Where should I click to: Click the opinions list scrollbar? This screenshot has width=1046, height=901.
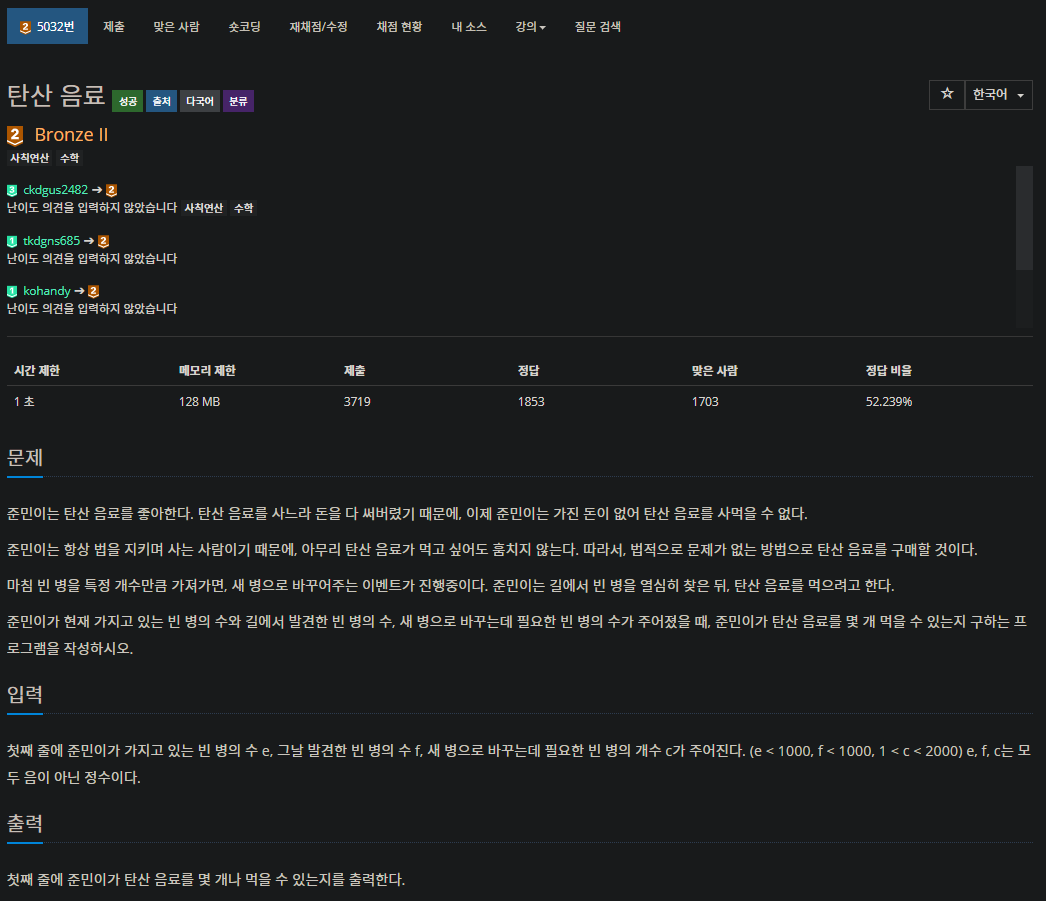[1024, 218]
